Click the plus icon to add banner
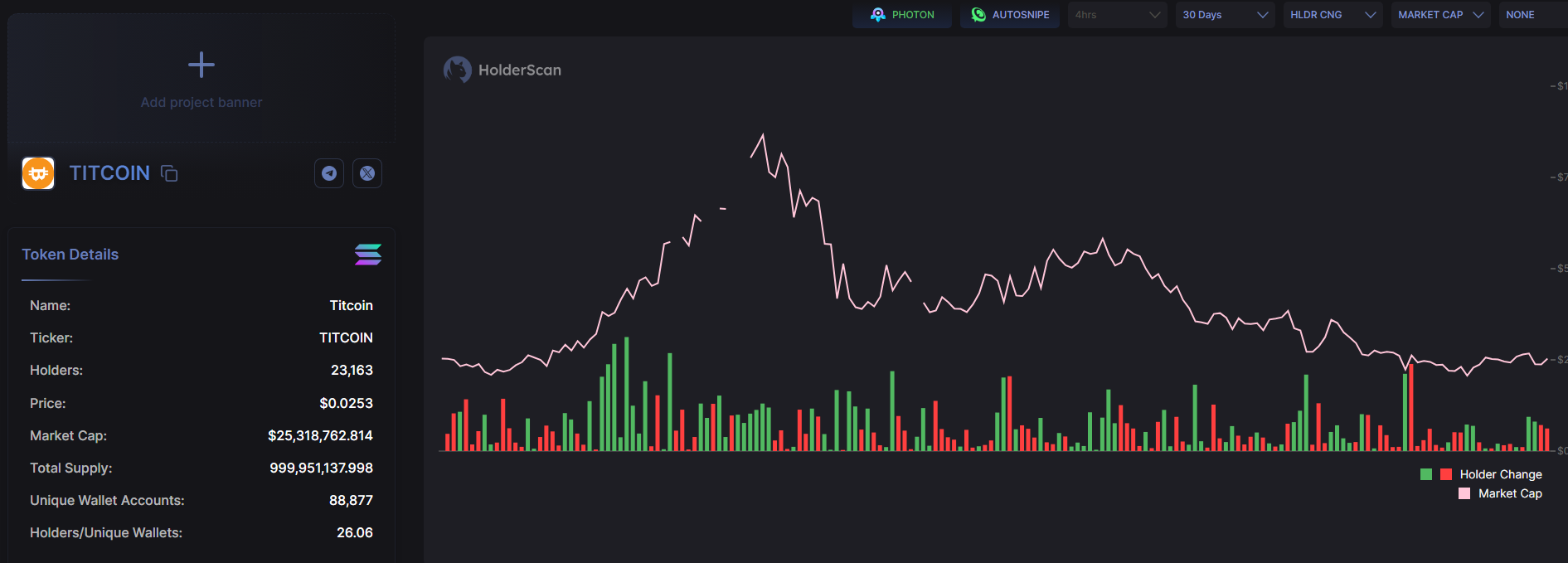Image resolution: width=1568 pixels, height=563 pixels. (201, 65)
